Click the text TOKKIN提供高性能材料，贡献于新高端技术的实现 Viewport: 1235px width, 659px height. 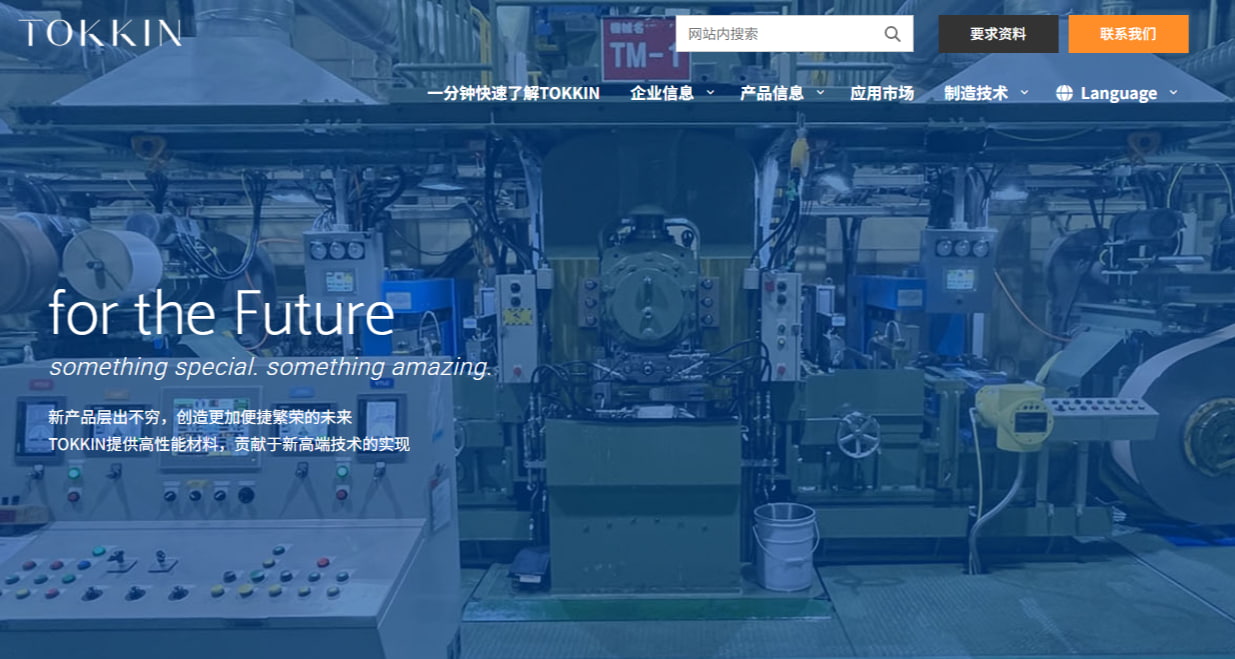229,444
